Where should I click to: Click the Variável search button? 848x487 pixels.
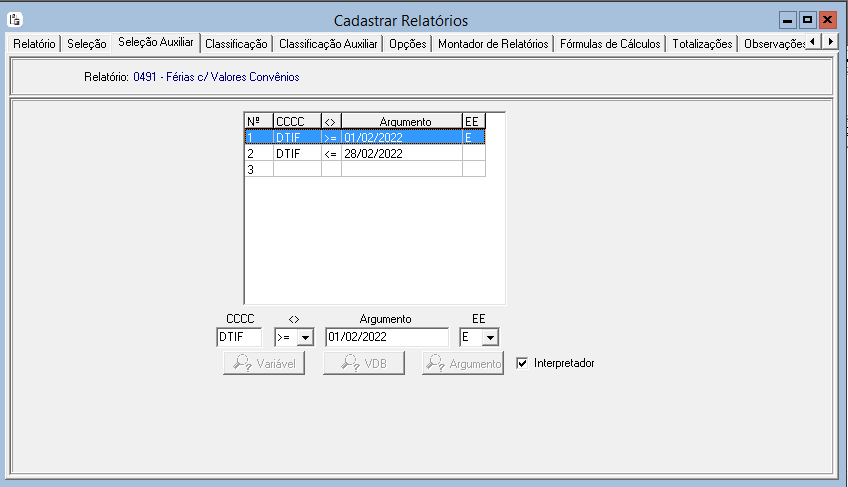[263, 364]
